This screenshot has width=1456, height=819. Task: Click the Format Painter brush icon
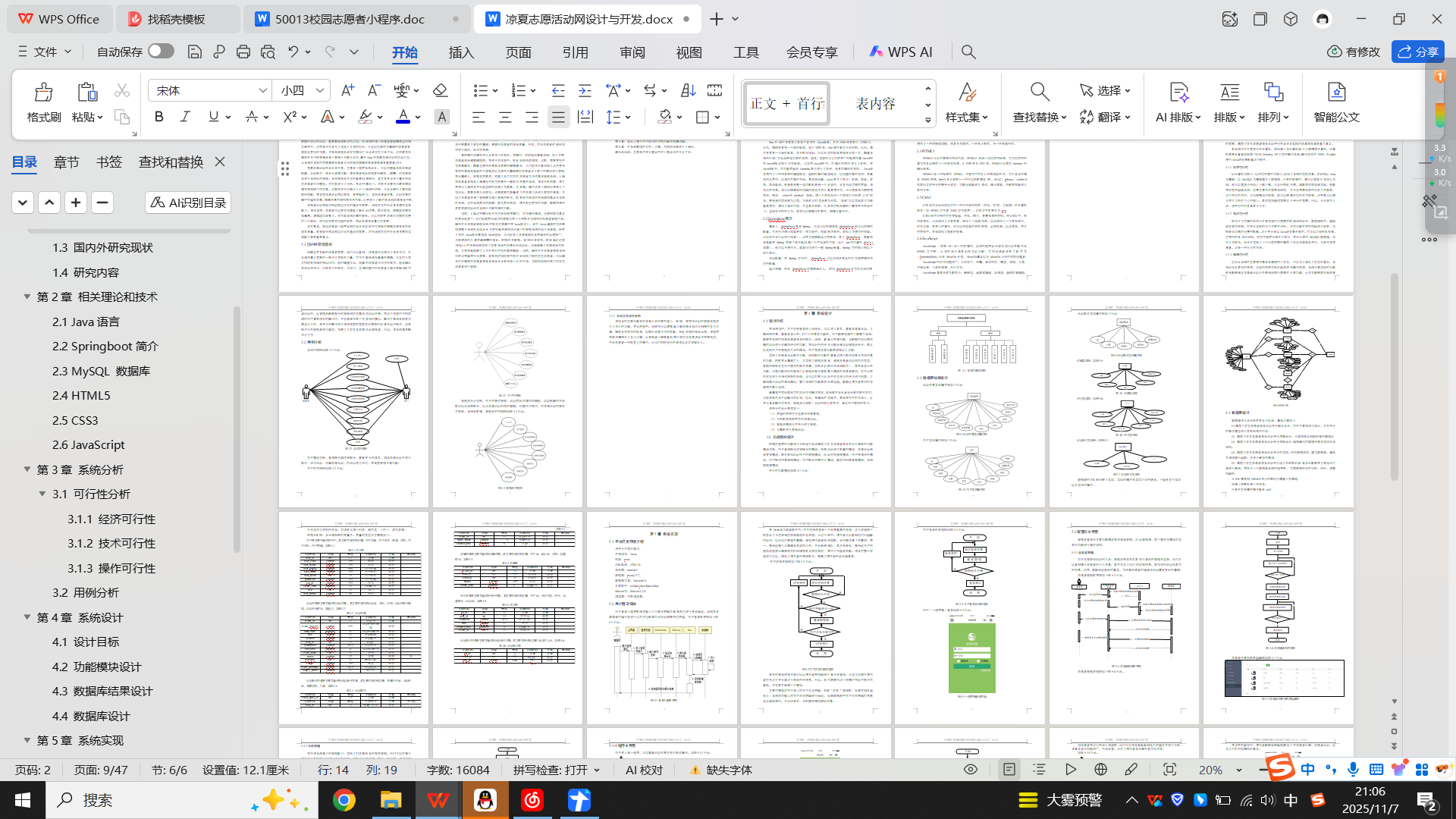tap(43, 93)
